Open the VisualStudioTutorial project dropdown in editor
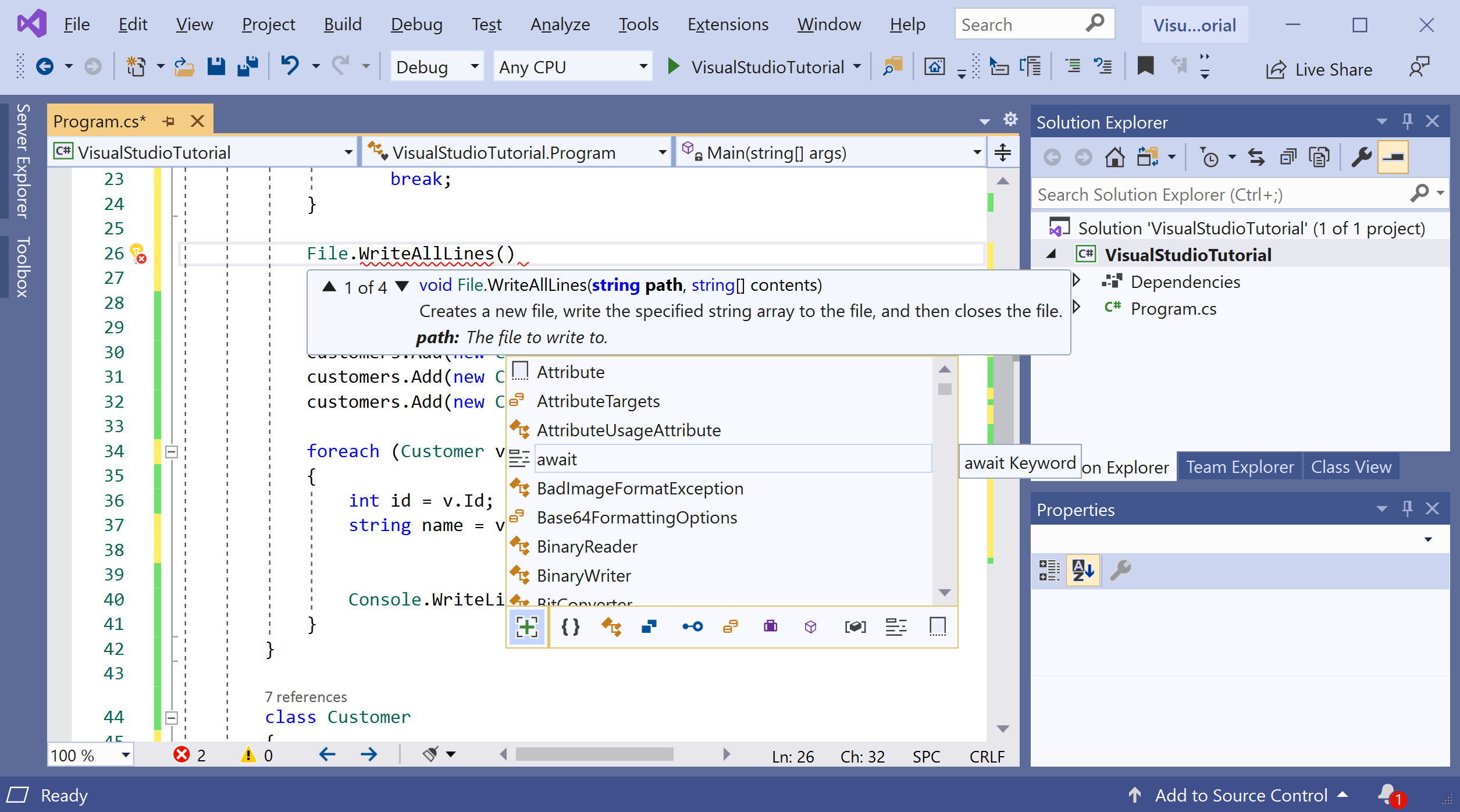The image size is (1460, 812). (204, 152)
